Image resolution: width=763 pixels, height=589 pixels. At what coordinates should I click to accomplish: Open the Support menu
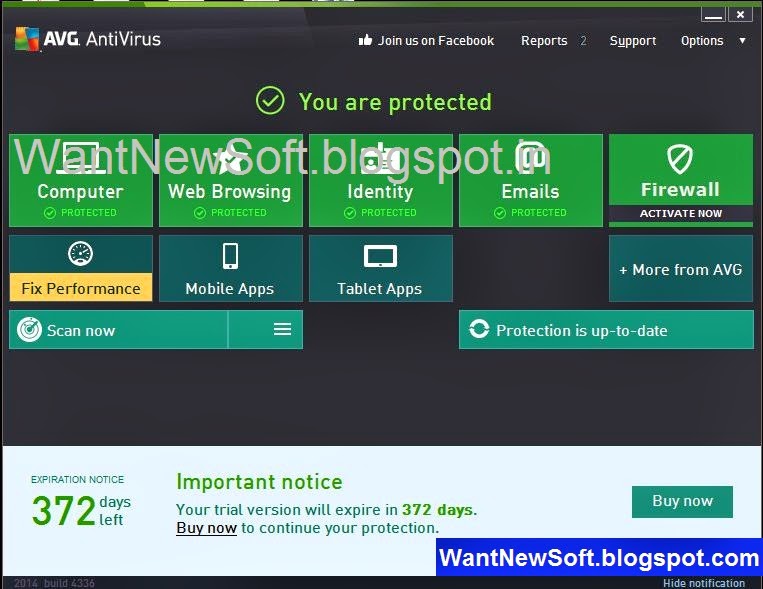tap(633, 41)
